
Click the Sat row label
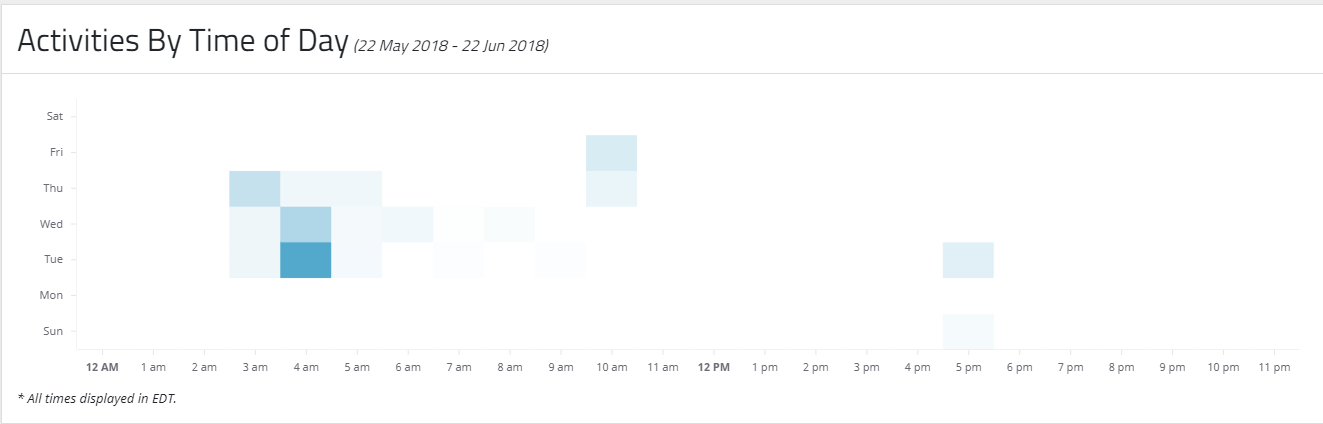coord(55,116)
